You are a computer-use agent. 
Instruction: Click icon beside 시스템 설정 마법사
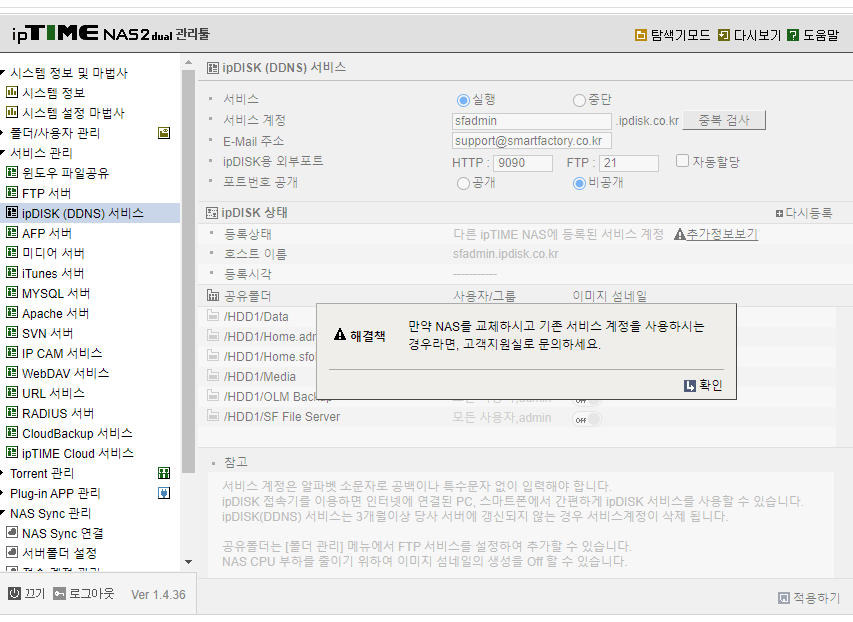coord(11,113)
